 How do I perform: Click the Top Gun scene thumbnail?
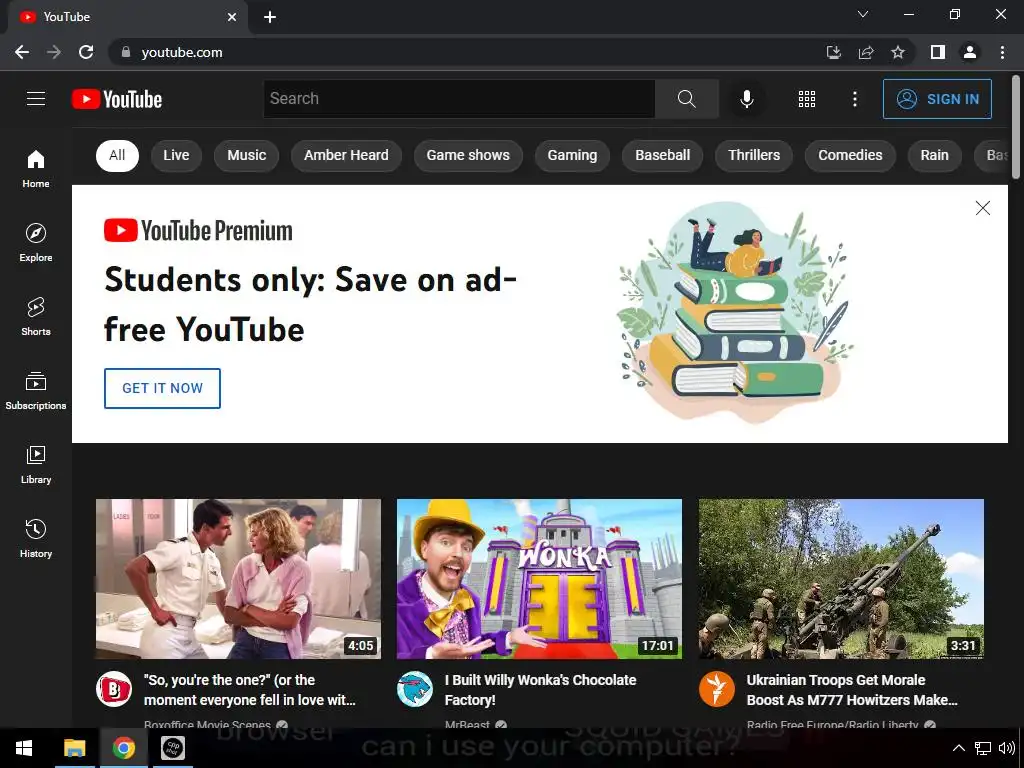238,579
